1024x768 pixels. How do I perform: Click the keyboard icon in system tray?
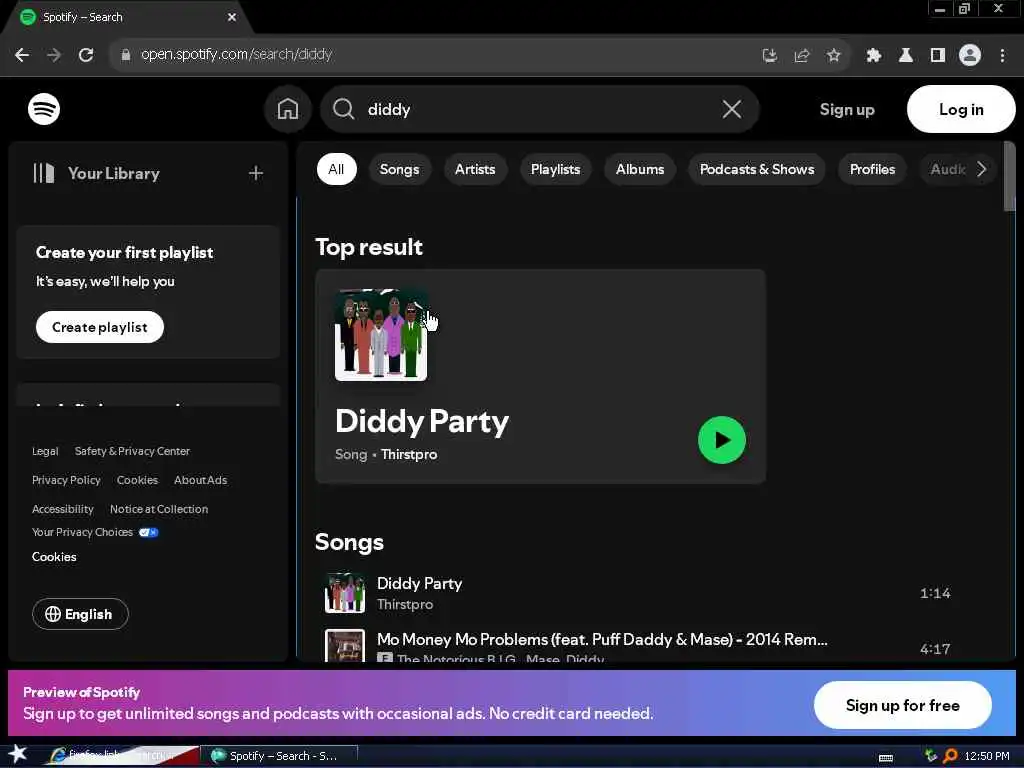(886, 758)
